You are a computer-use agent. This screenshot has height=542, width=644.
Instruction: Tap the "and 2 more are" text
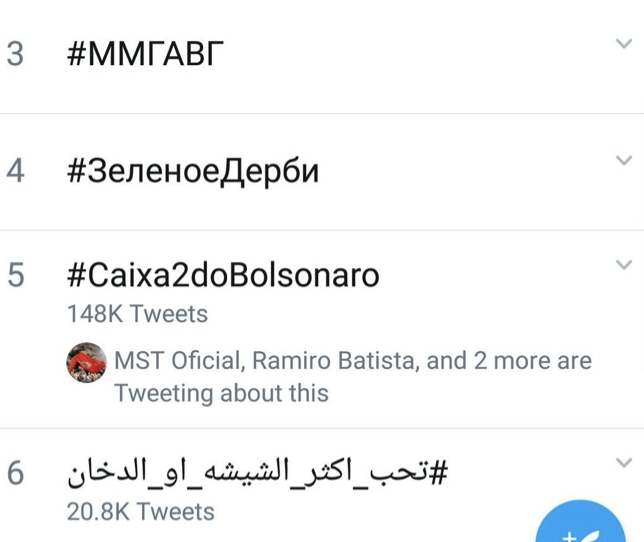pyautogui.click(x=509, y=361)
